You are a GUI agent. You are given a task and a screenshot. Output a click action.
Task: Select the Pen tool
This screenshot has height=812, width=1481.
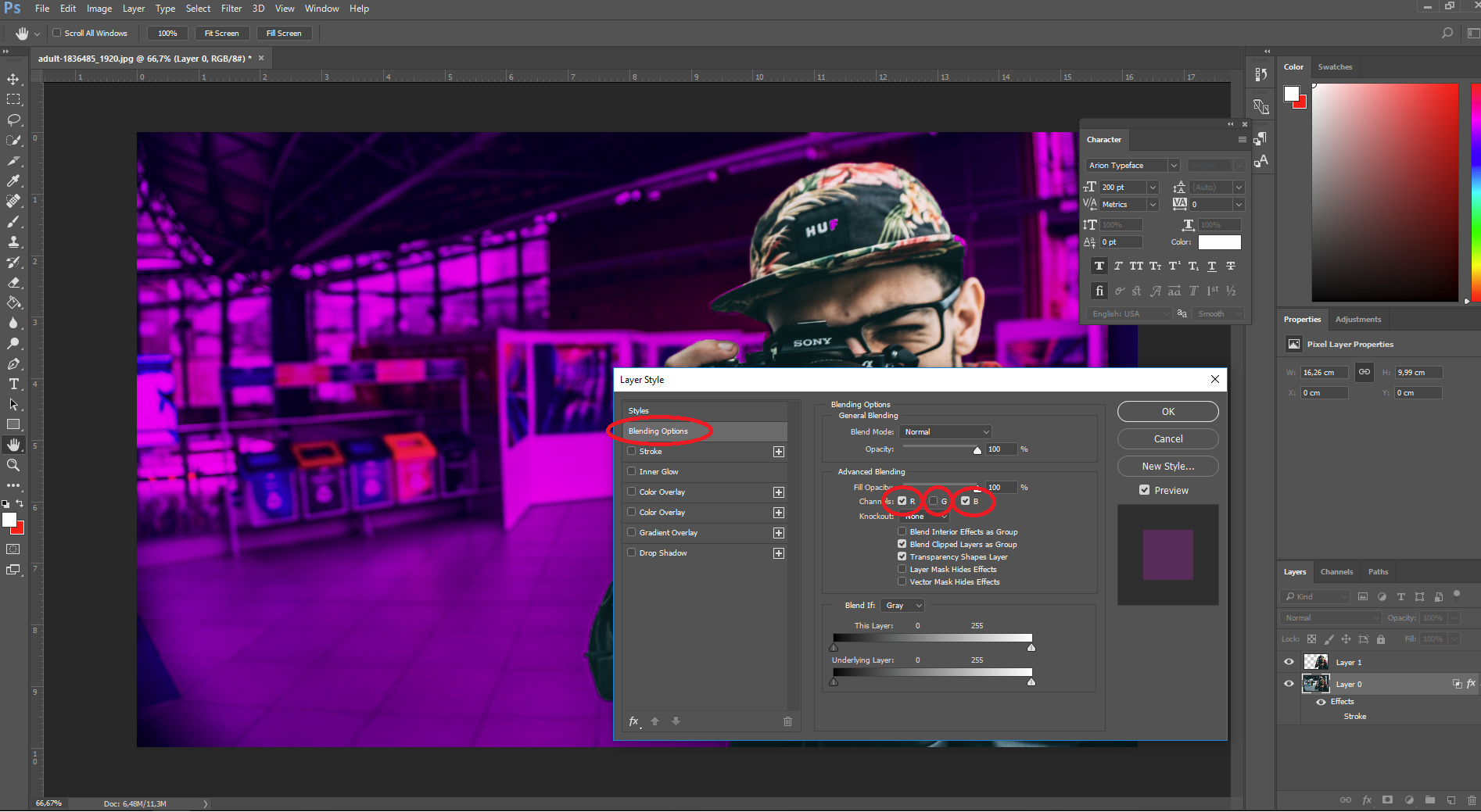pos(13,363)
